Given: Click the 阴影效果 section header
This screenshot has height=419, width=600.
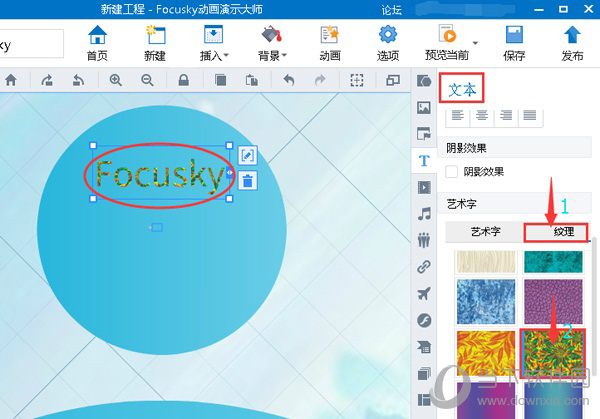Looking at the screenshot, I should pos(514,147).
